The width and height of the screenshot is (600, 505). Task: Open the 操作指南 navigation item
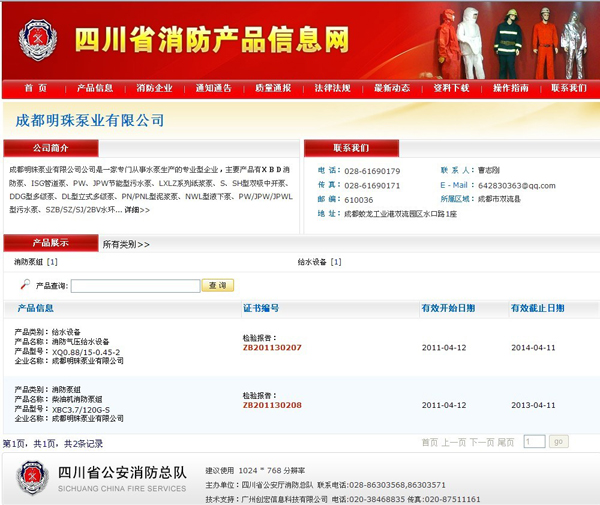click(511, 88)
